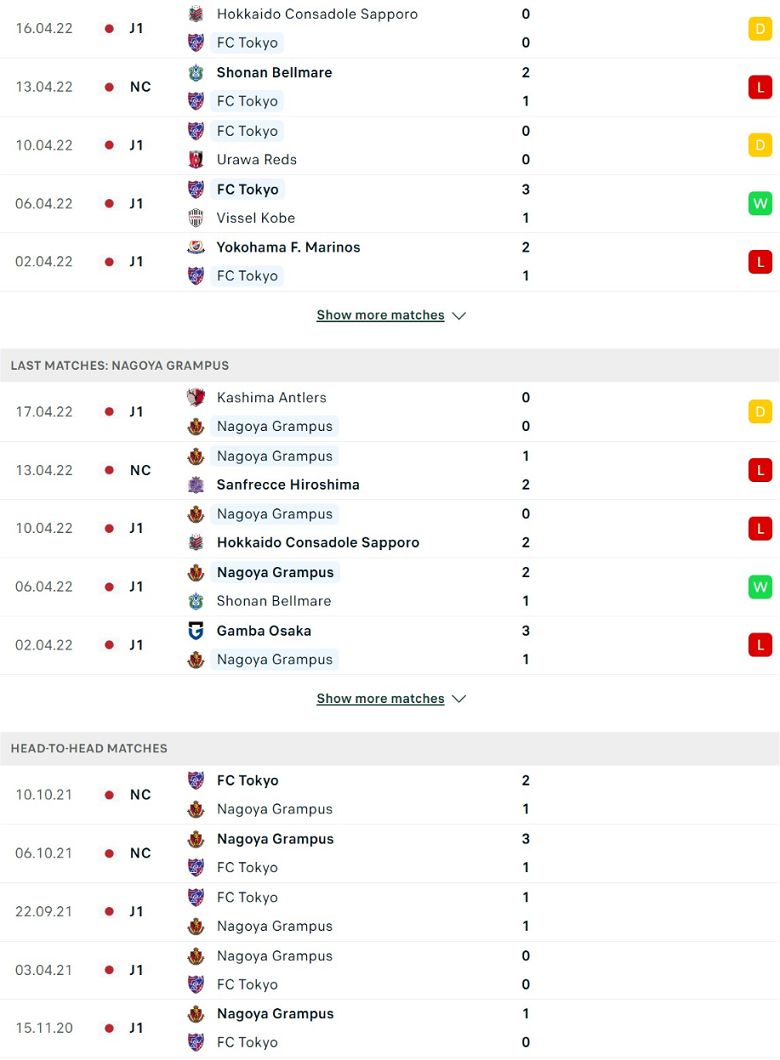Click the Yokohama F. Marinos crest icon
780x1060 pixels.
(196, 247)
